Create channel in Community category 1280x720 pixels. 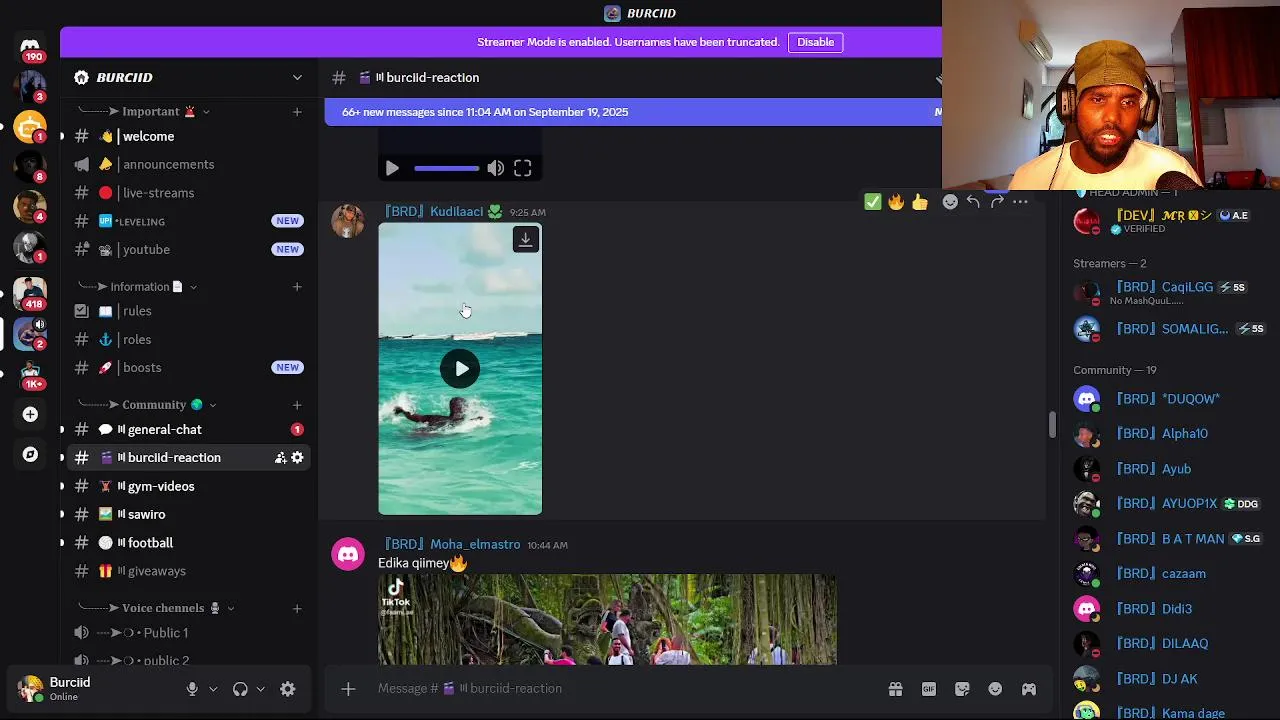[297, 404]
